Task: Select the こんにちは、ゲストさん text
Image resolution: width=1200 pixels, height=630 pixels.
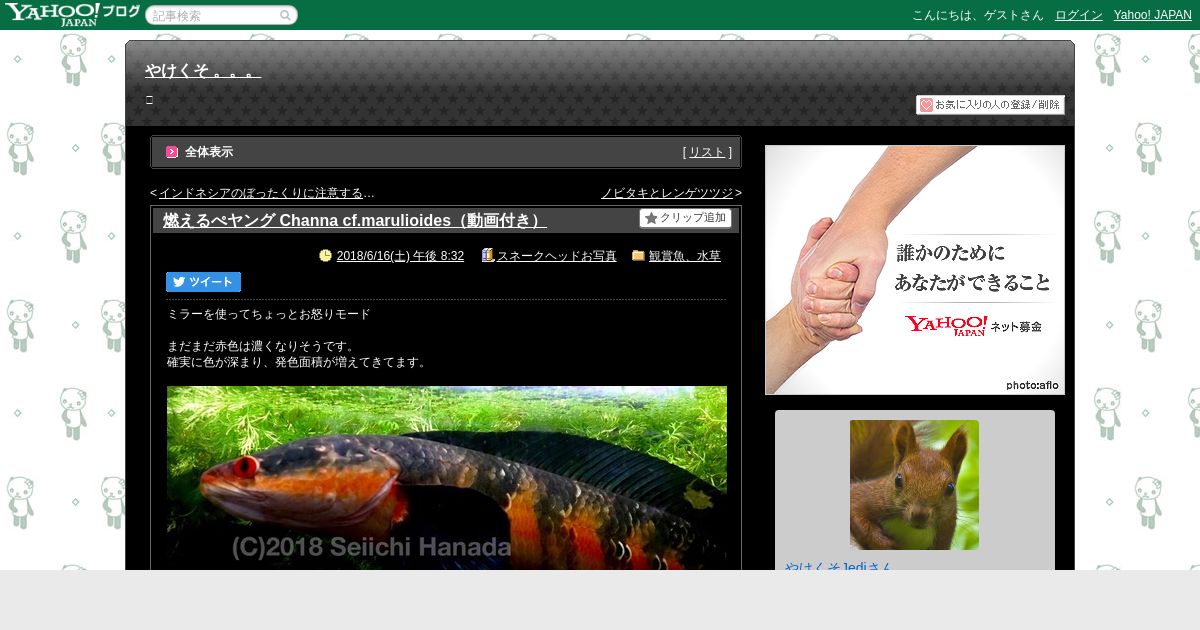Action: pos(977,15)
